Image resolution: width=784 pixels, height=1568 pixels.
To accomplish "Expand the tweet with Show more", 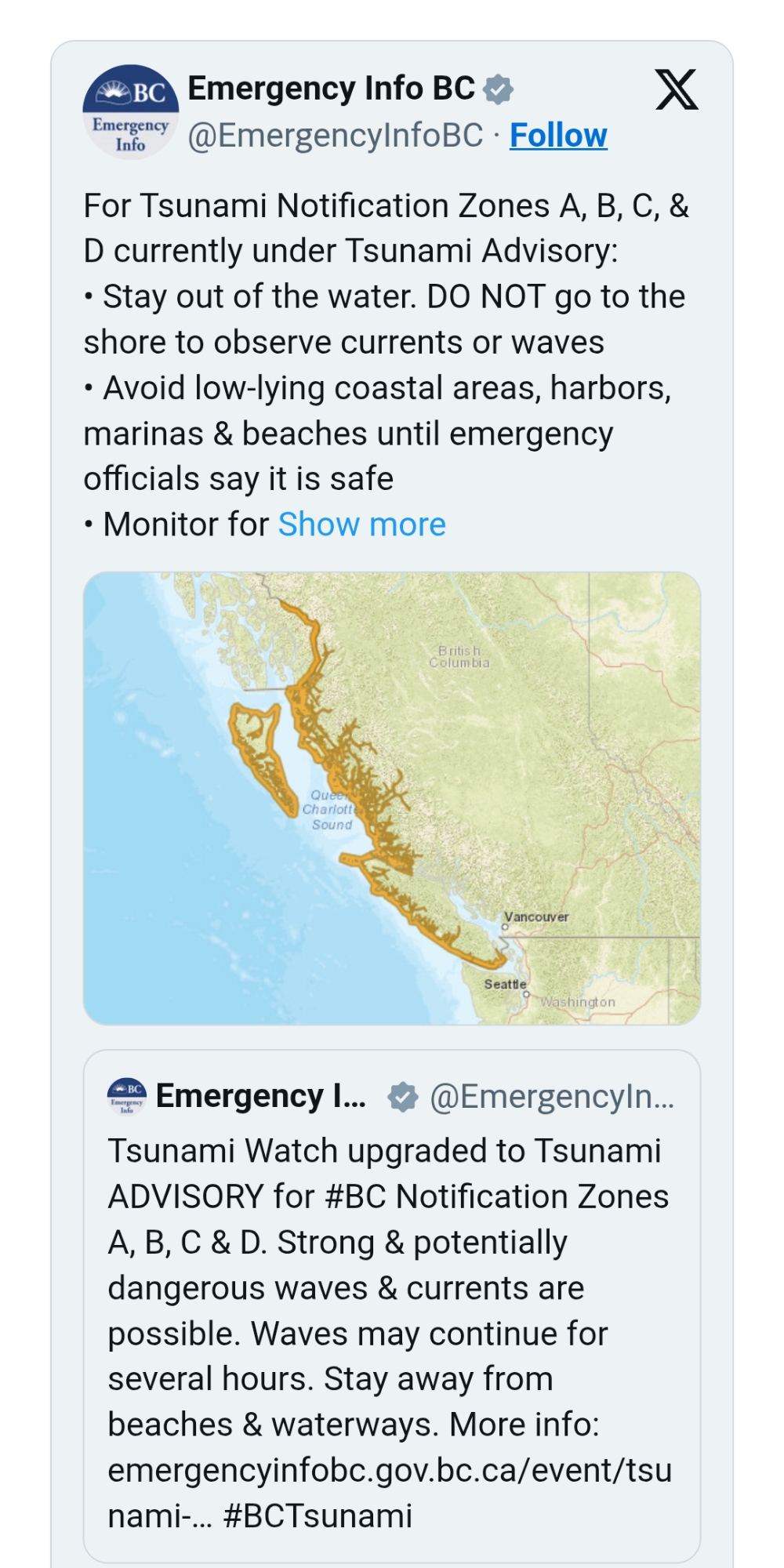I will pyautogui.click(x=361, y=524).
